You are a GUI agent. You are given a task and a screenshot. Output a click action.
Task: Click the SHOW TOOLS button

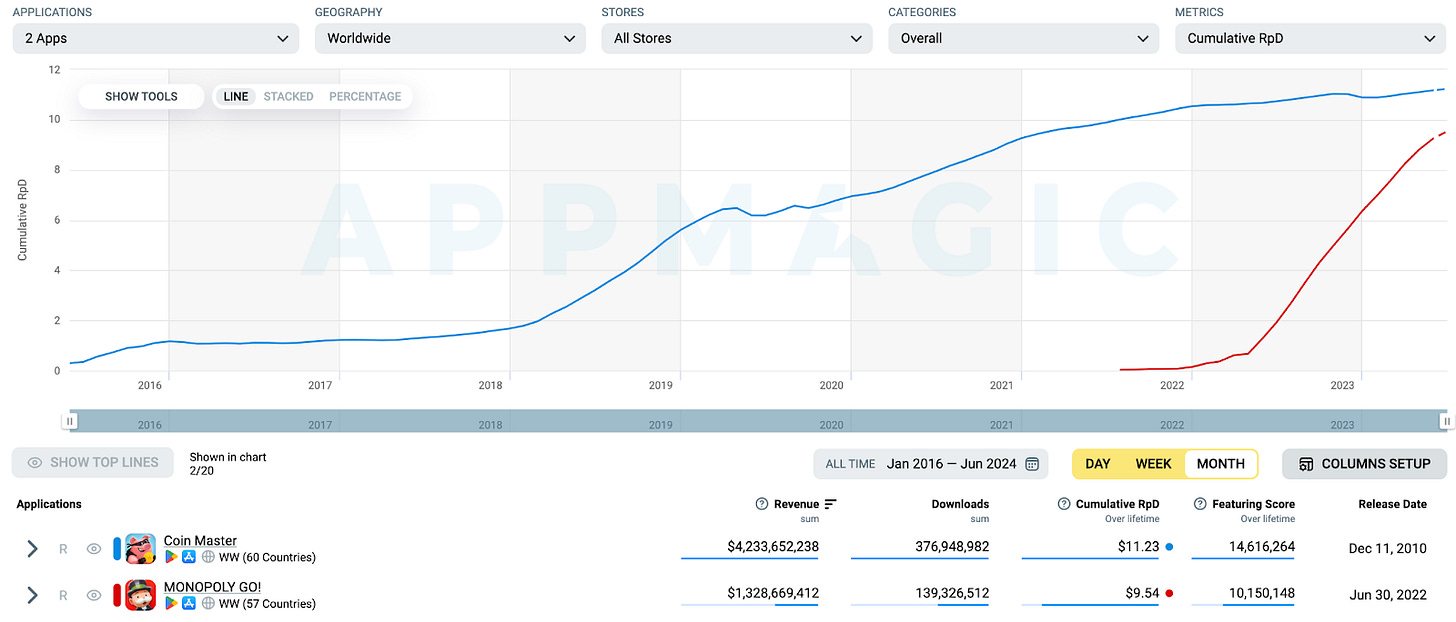pos(141,96)
